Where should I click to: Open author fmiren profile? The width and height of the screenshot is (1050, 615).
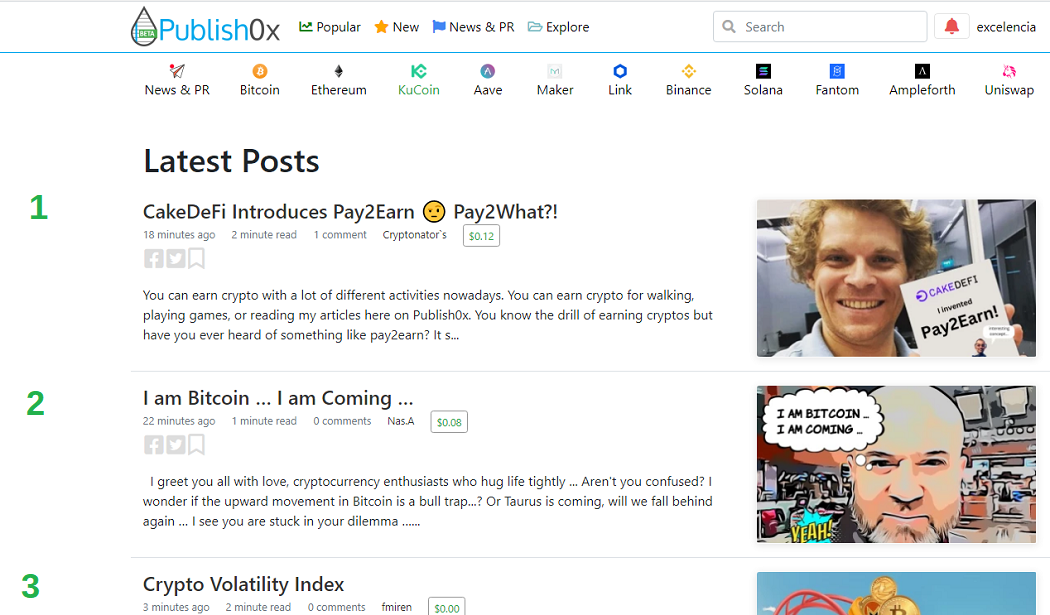click(x=396, y=607)
